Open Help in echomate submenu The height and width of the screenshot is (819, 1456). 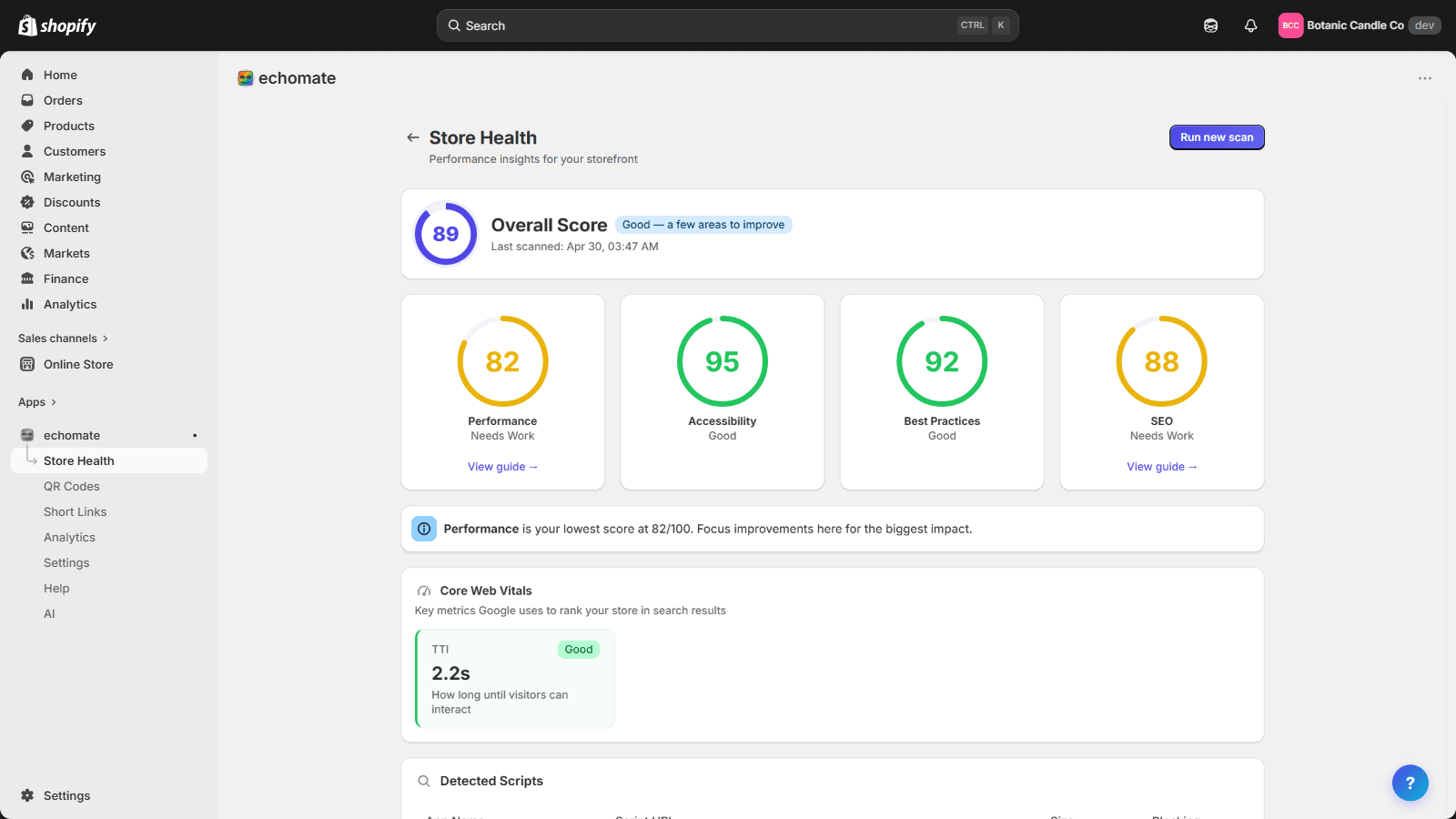click(x=56, y=589)
